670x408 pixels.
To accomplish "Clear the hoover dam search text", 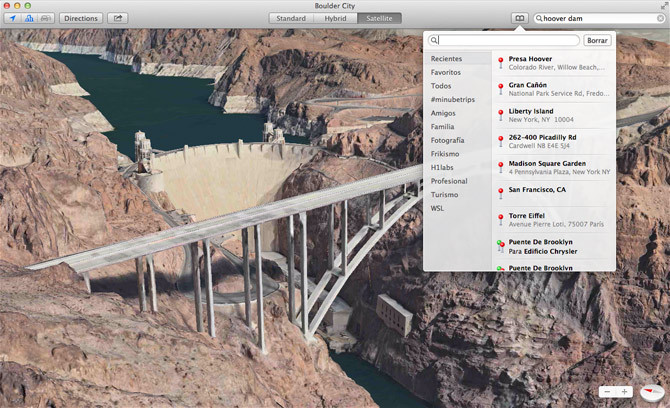I will 660,18.
